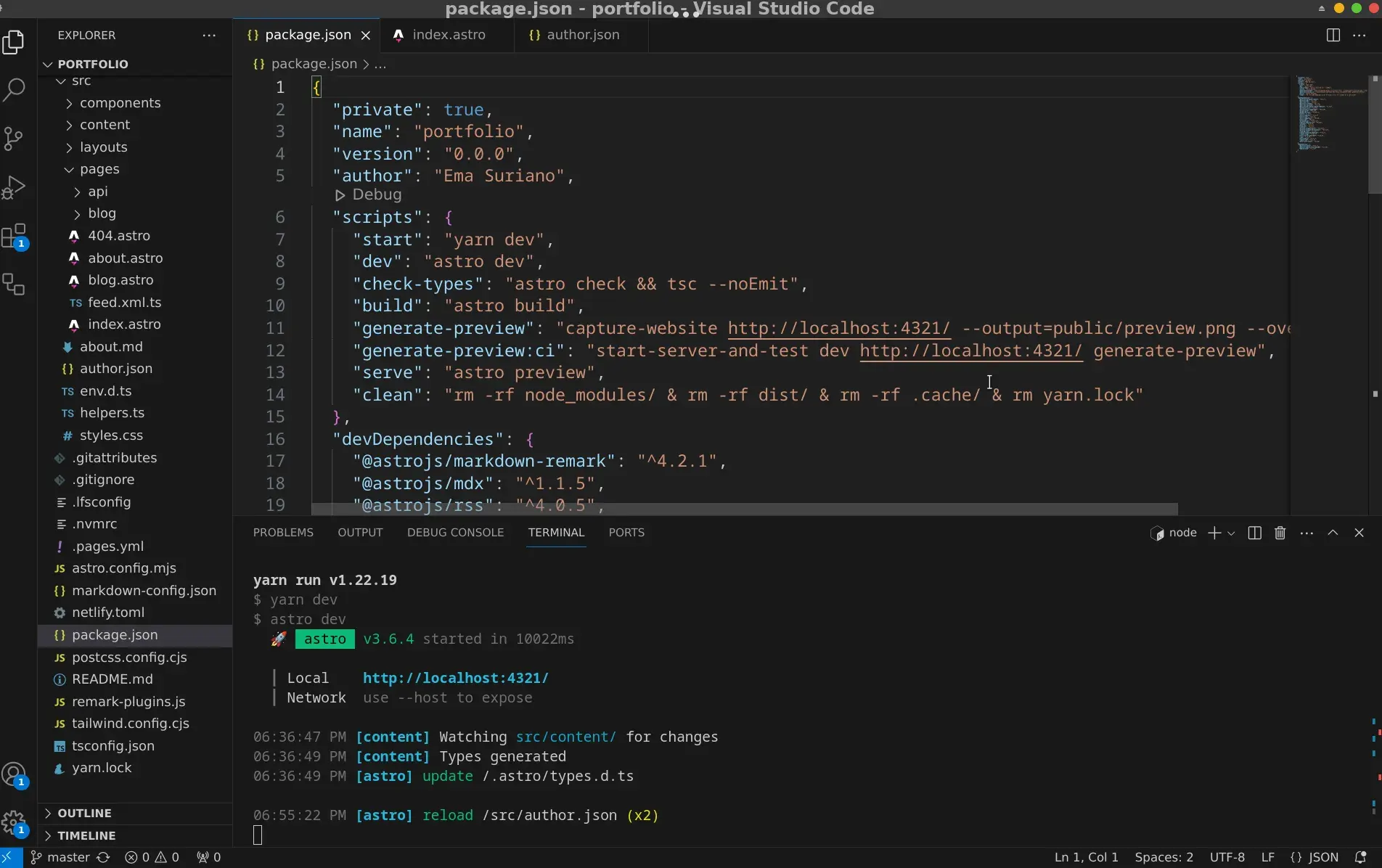
Task: Open the new terminal launch profile dropdown
Action: tap(1231, 533)
